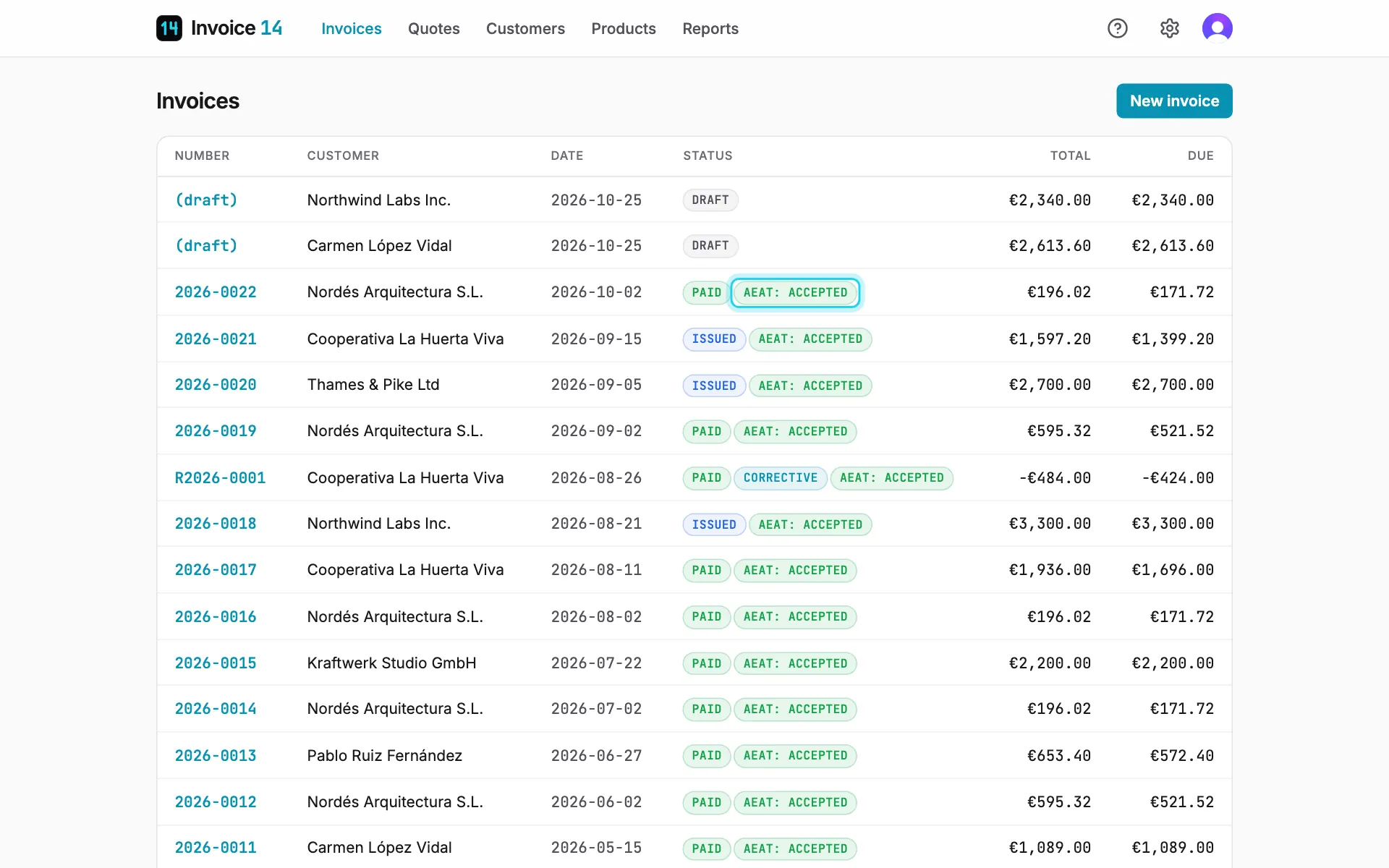Create a New invoice
Viewport: 1389px width, 868px height.
(x=1174, y=101)
